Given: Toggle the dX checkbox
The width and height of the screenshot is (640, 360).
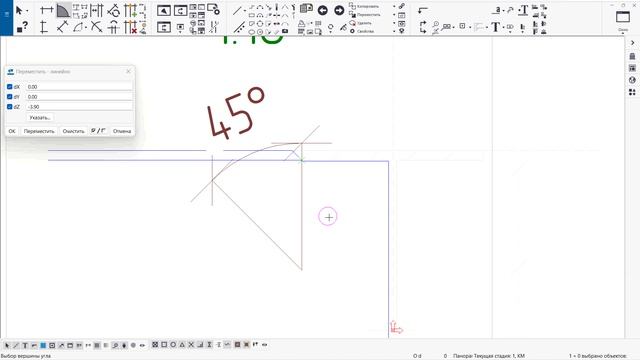Looking at the screenshot, I should tap(9, 87).
